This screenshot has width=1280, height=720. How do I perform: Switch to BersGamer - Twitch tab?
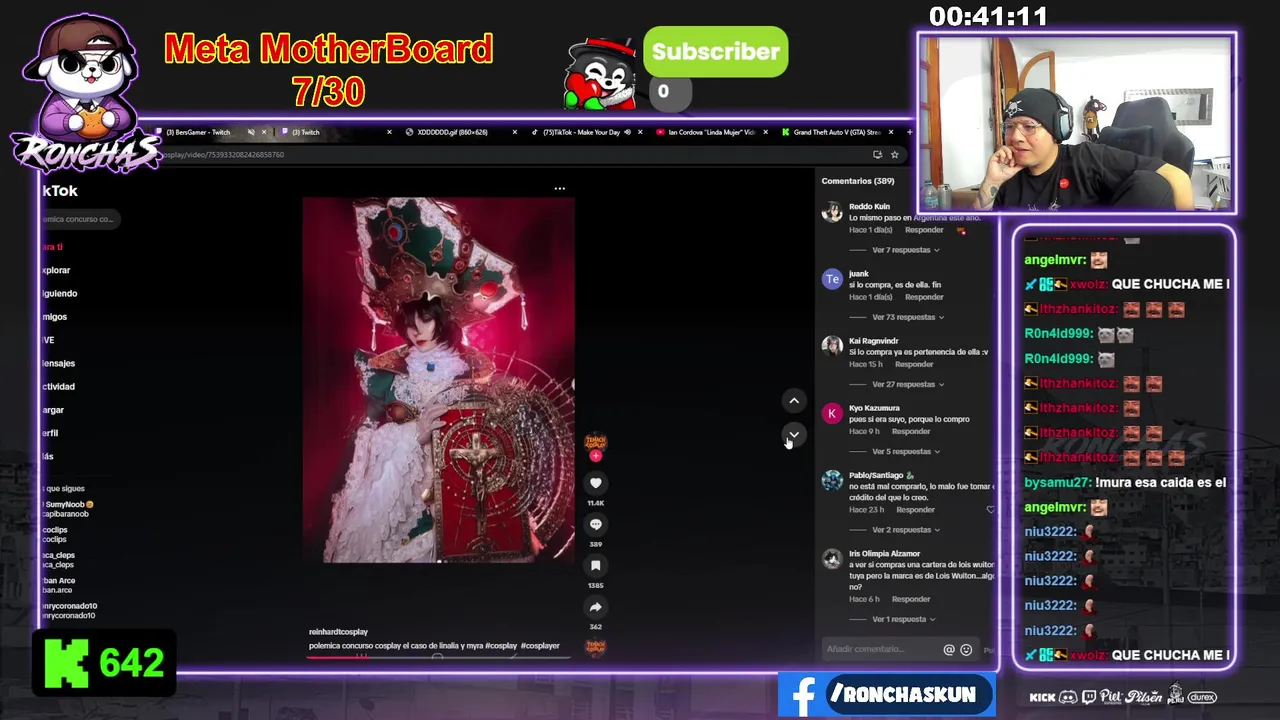(x=198, y=132)
